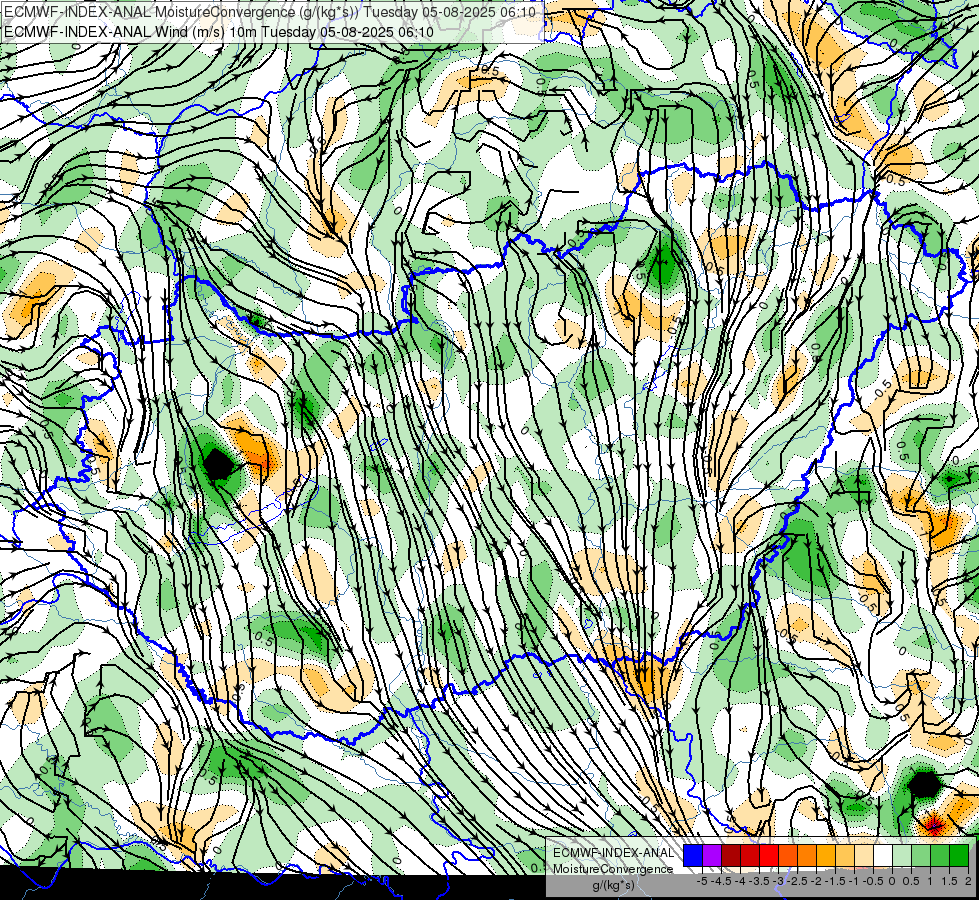Screen dimensions: 979x900
Task: Click the legend text MoistureConvergence
Action: [613, 869]
